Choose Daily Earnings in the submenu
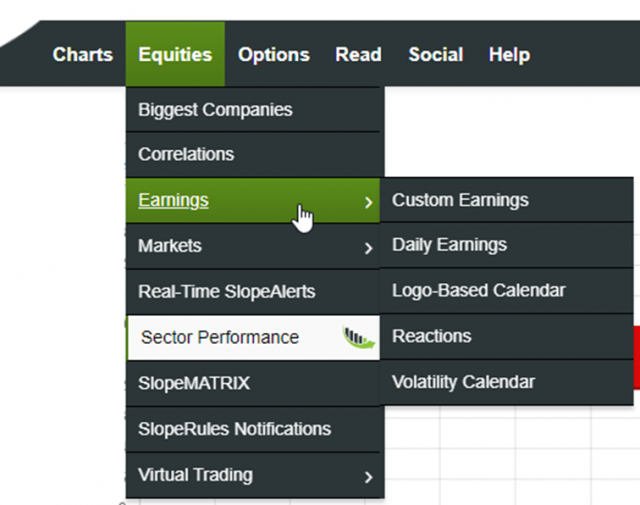Screen dimensions: 640x505 click(449, 245)
